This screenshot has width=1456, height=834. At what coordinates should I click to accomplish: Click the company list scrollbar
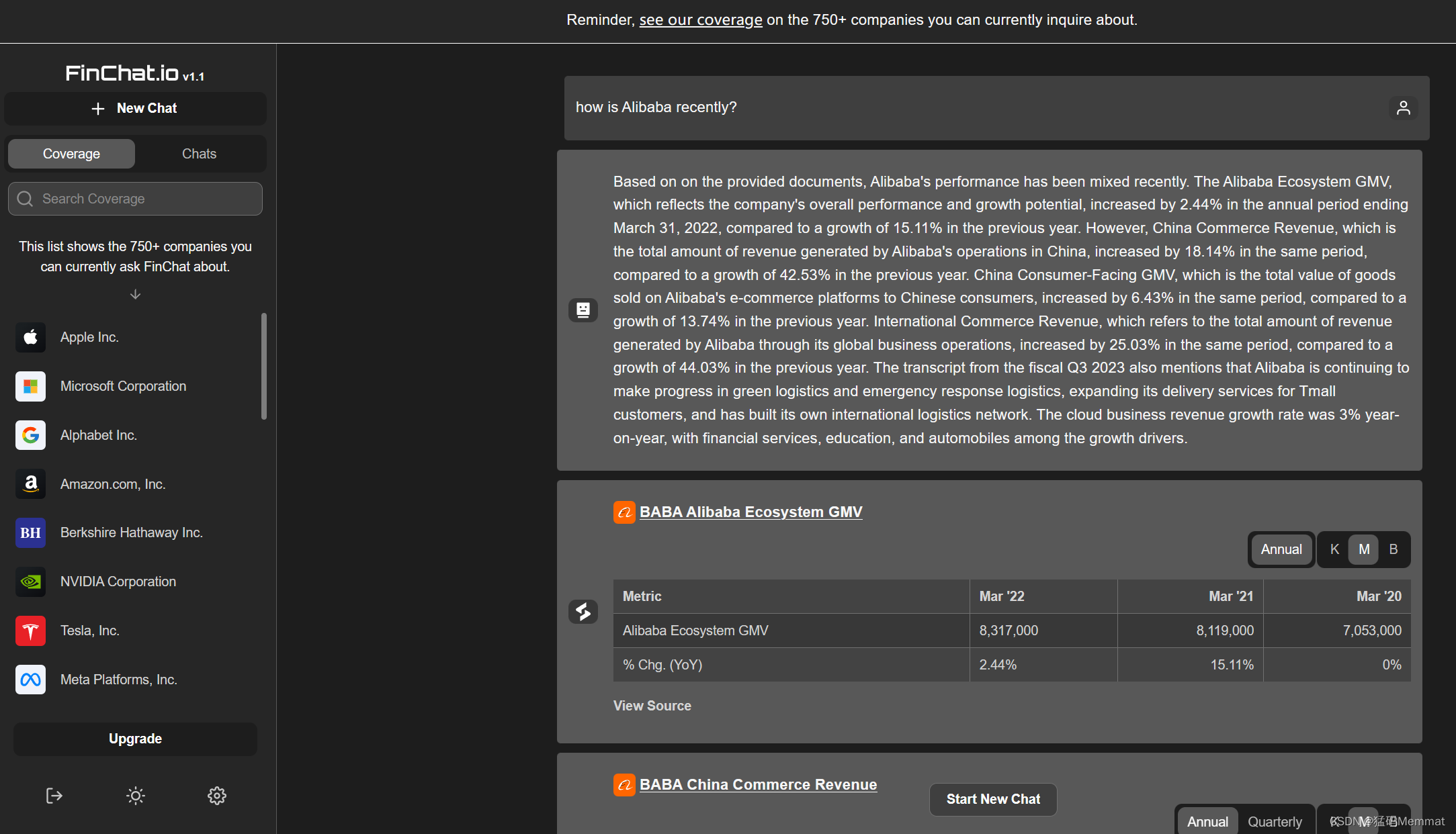click(x=264, y=366)
